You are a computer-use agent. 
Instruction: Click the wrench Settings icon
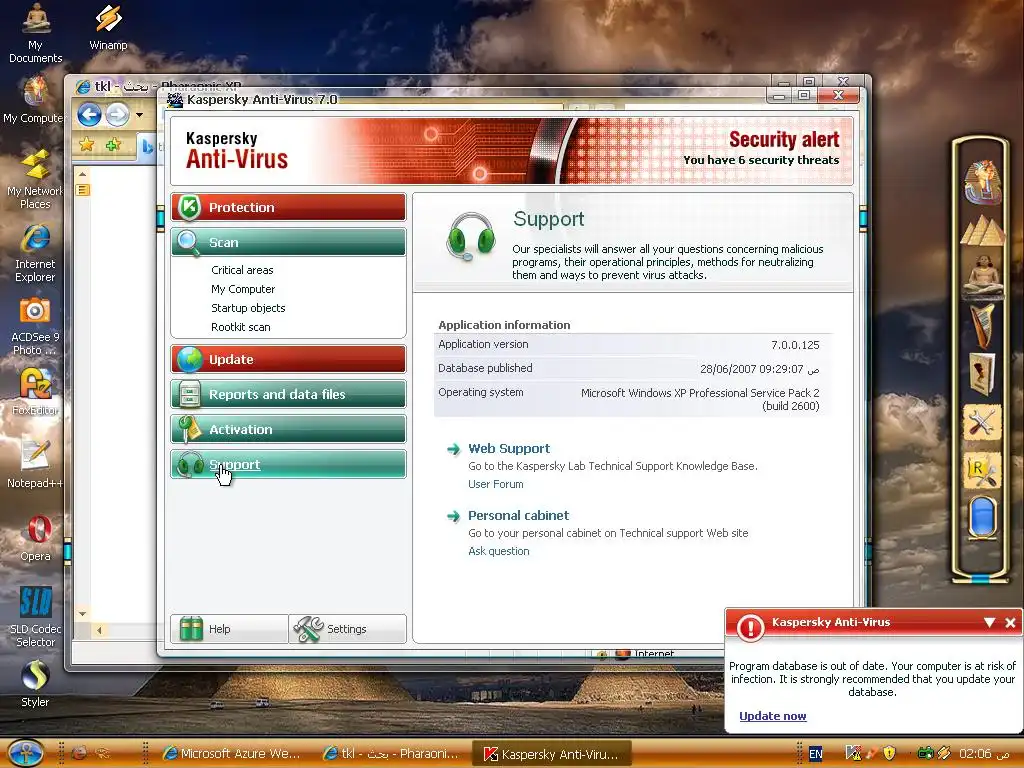coord(308,629)
